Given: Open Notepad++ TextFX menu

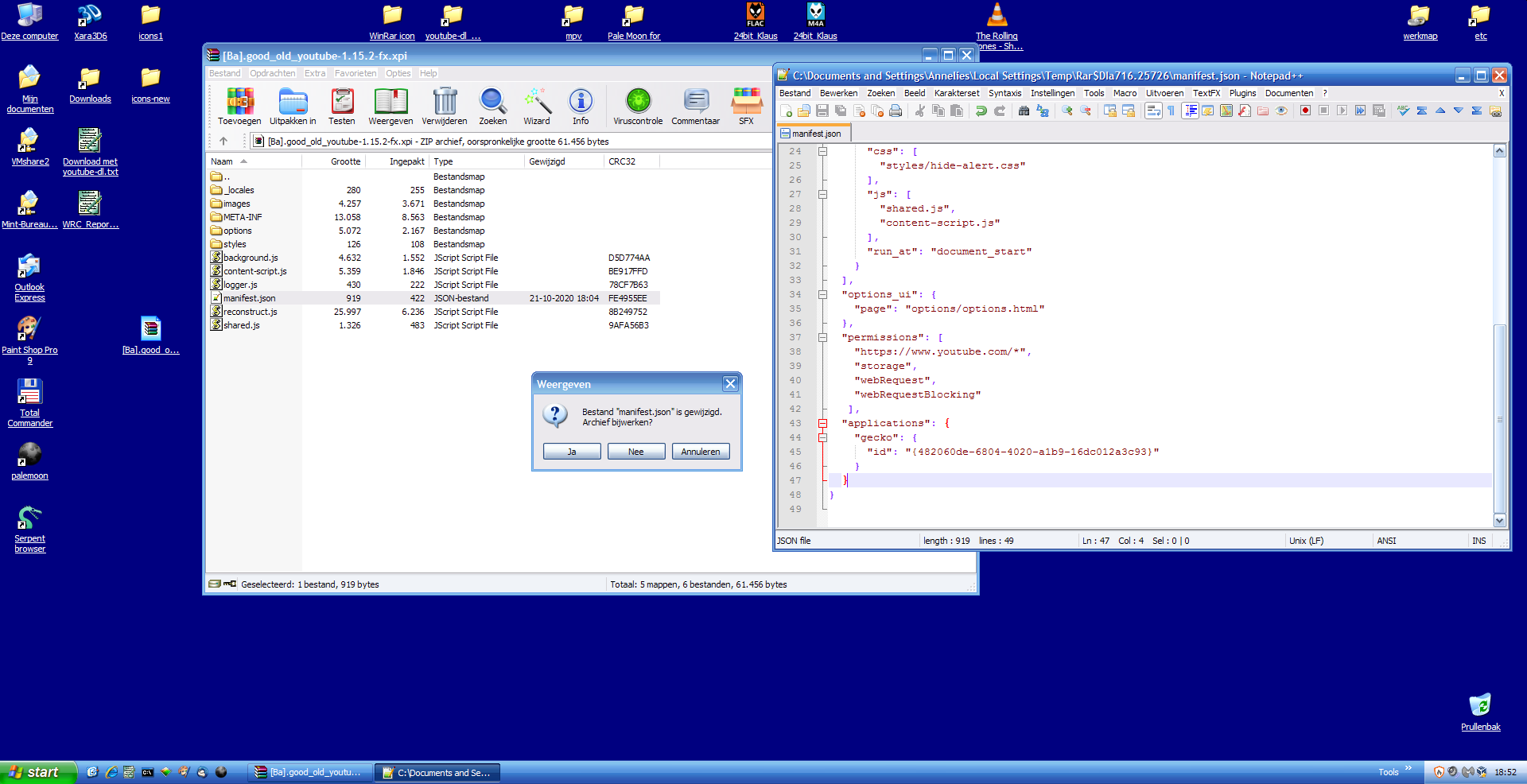Looking at the screenshot, I should click(x=1206, y=93).
